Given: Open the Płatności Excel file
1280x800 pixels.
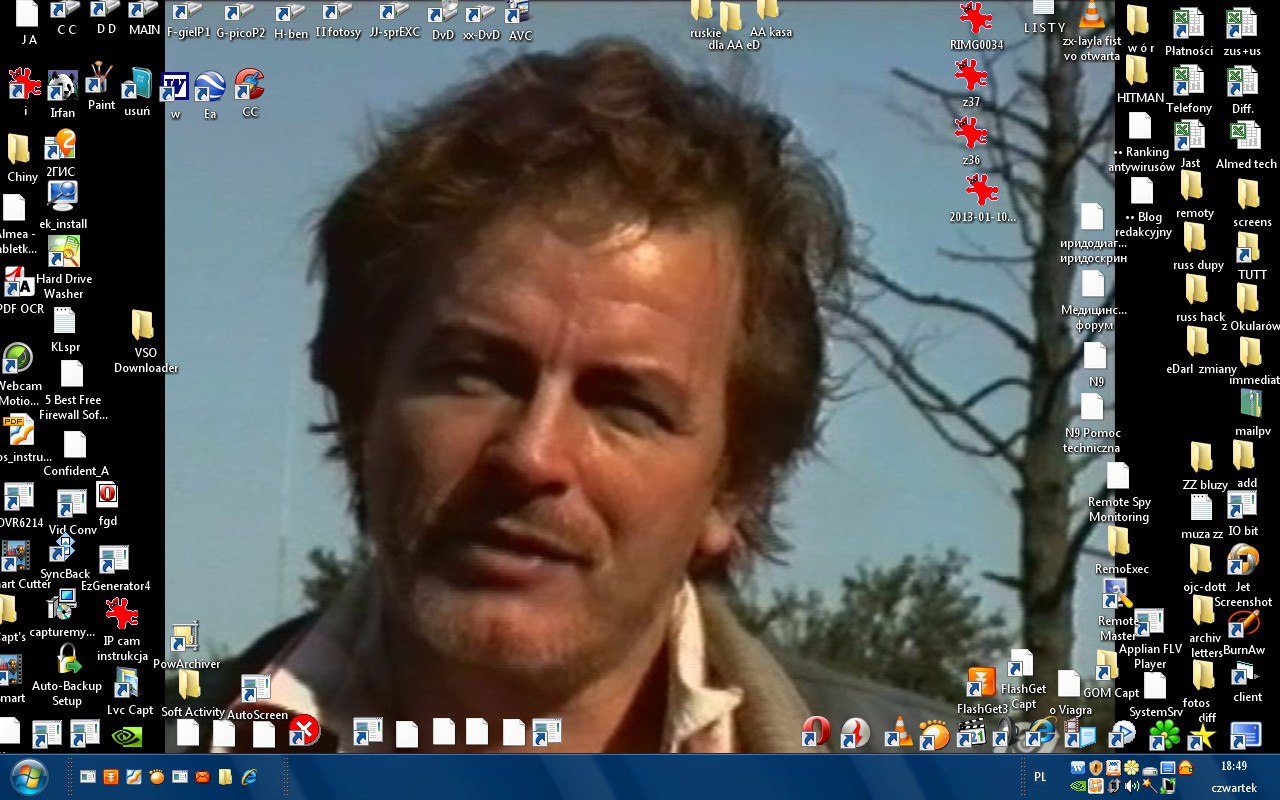Looking at the screenshot, I should tap(1188, 24).
